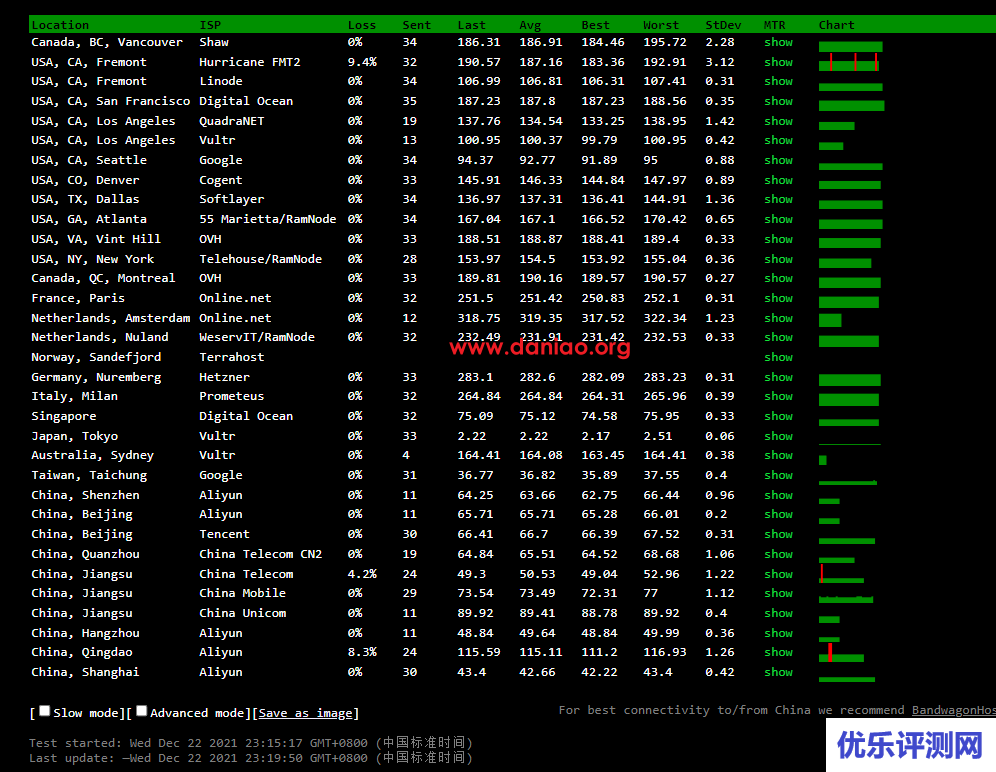Show MTR for Beijing Tencent row
This screenshot has height=772, width=996.
coord(778,534)
